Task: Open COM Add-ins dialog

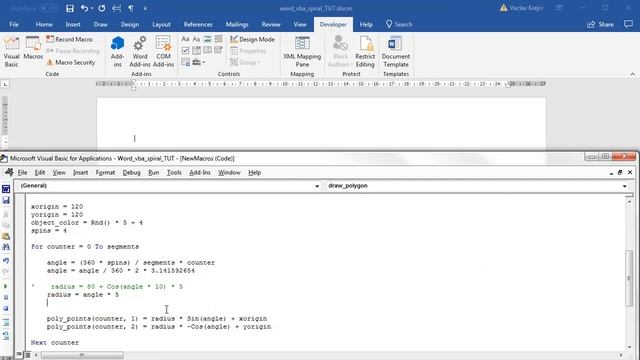Action: click(163, 51)
